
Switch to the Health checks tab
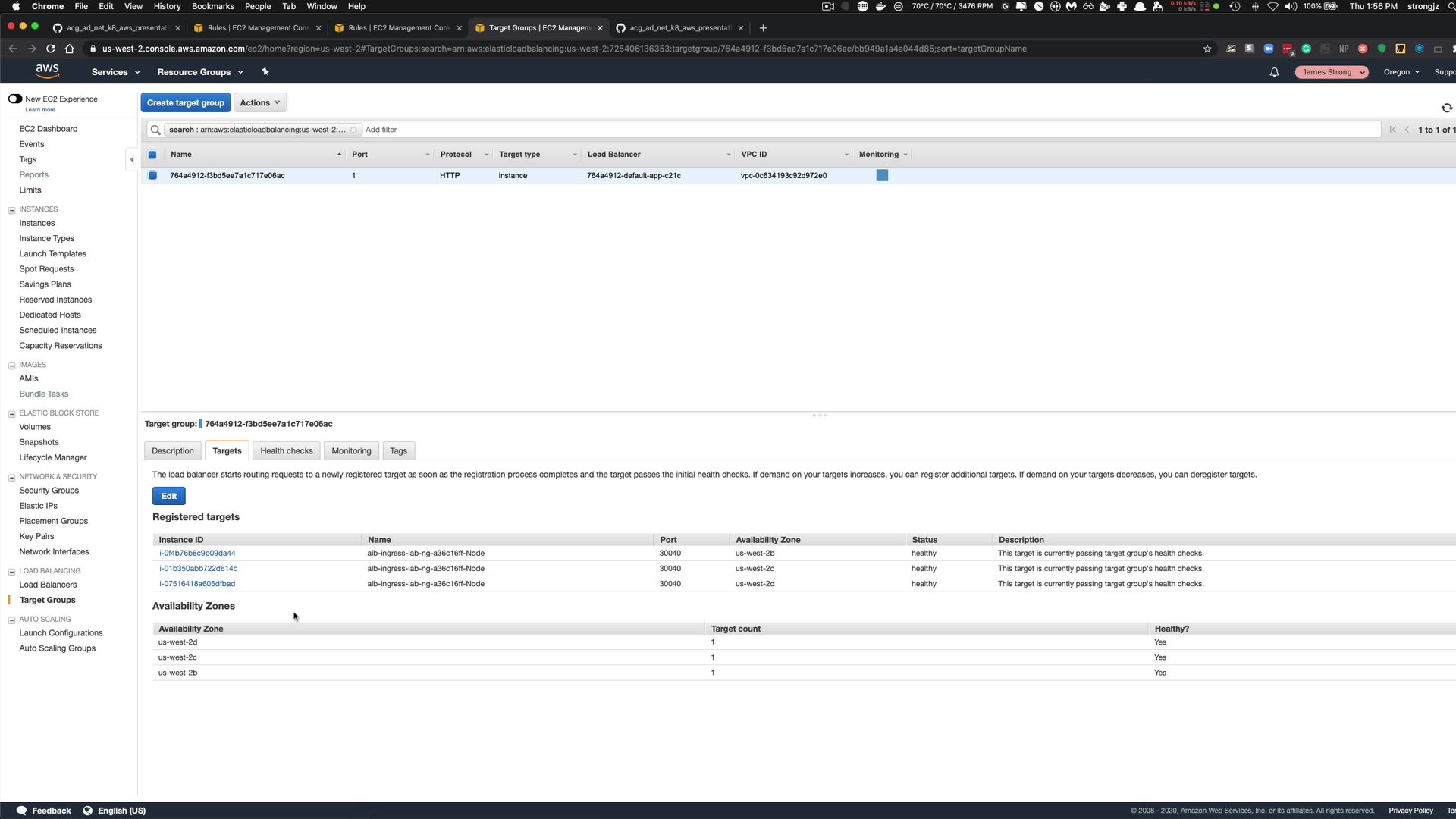[286, 451]
